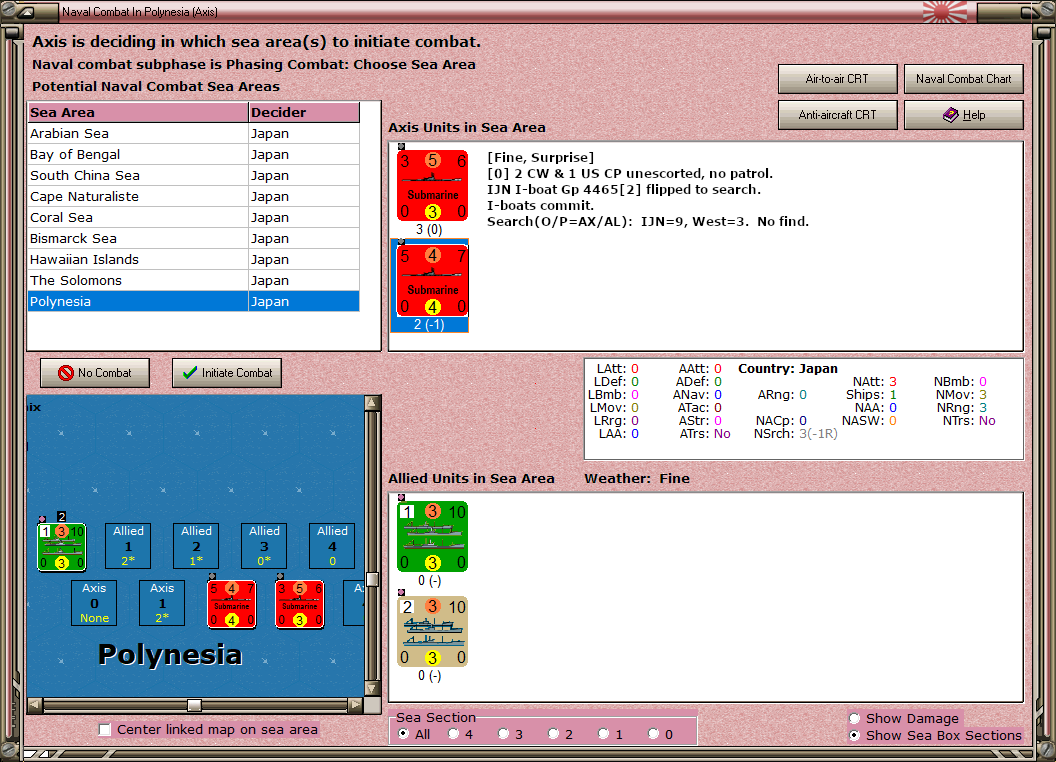Viewport: 1056px width, 762px height.
Task: Enable Center linked map on sea area
Action: 104,730
